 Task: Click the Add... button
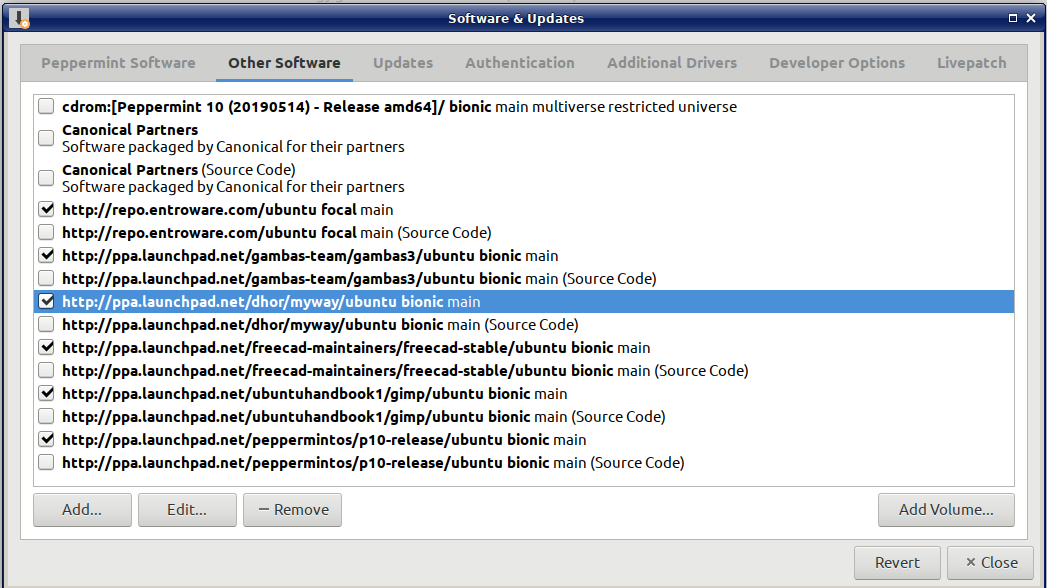(x=82, y=510)
